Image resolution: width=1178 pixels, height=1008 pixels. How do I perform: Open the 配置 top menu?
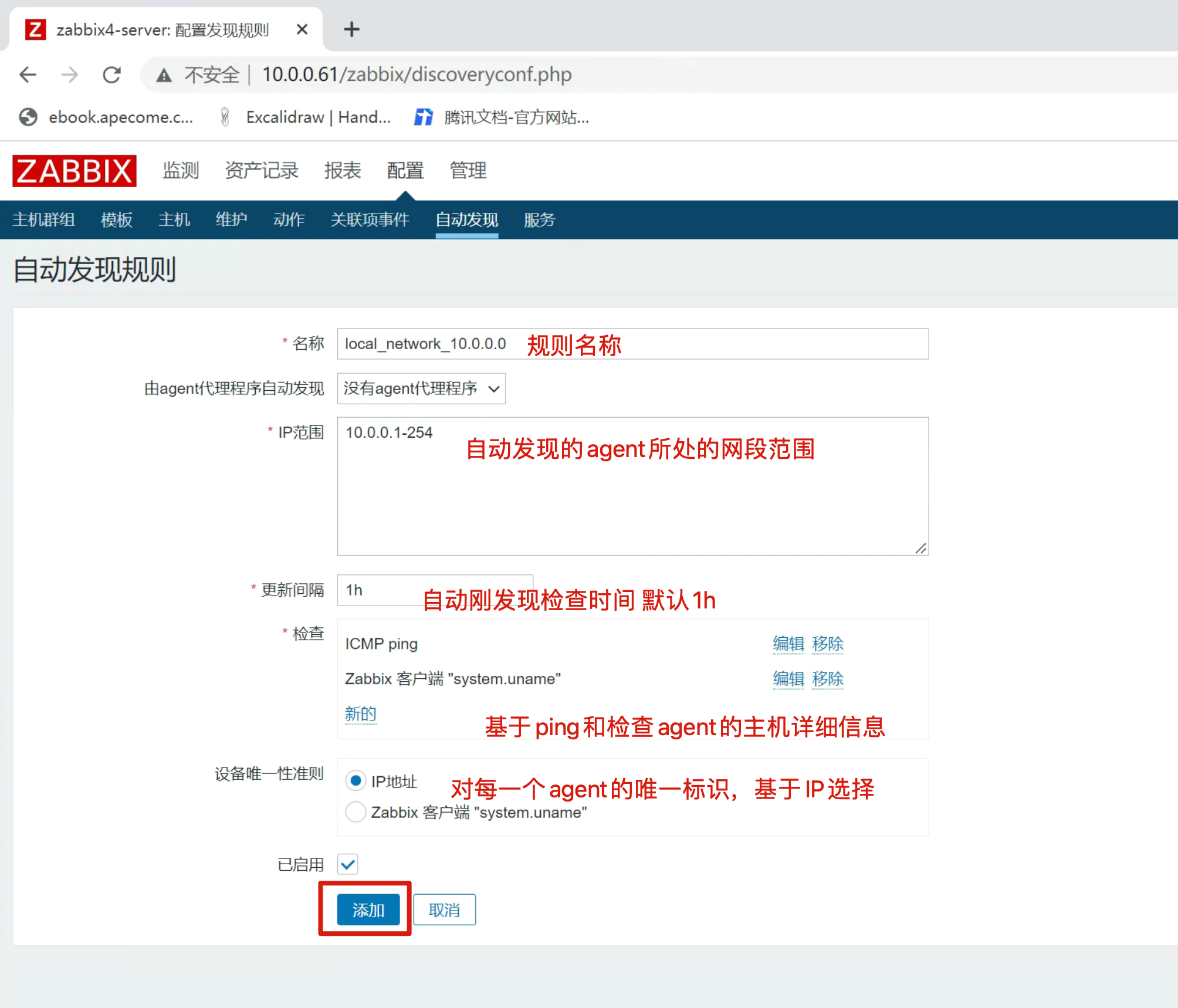pos(405,171)
